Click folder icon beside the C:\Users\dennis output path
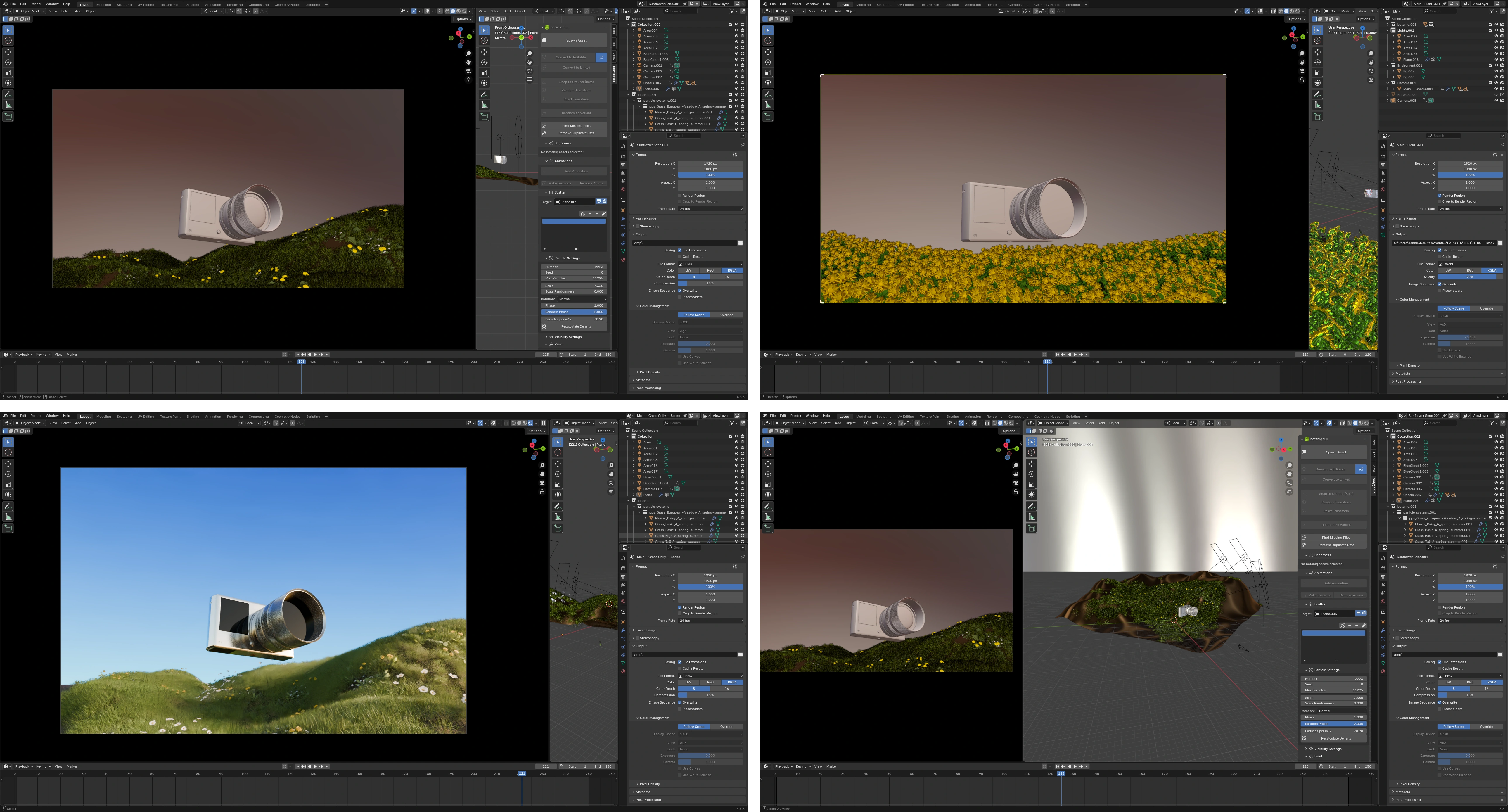1512x812 pixels. (1500, 243)
